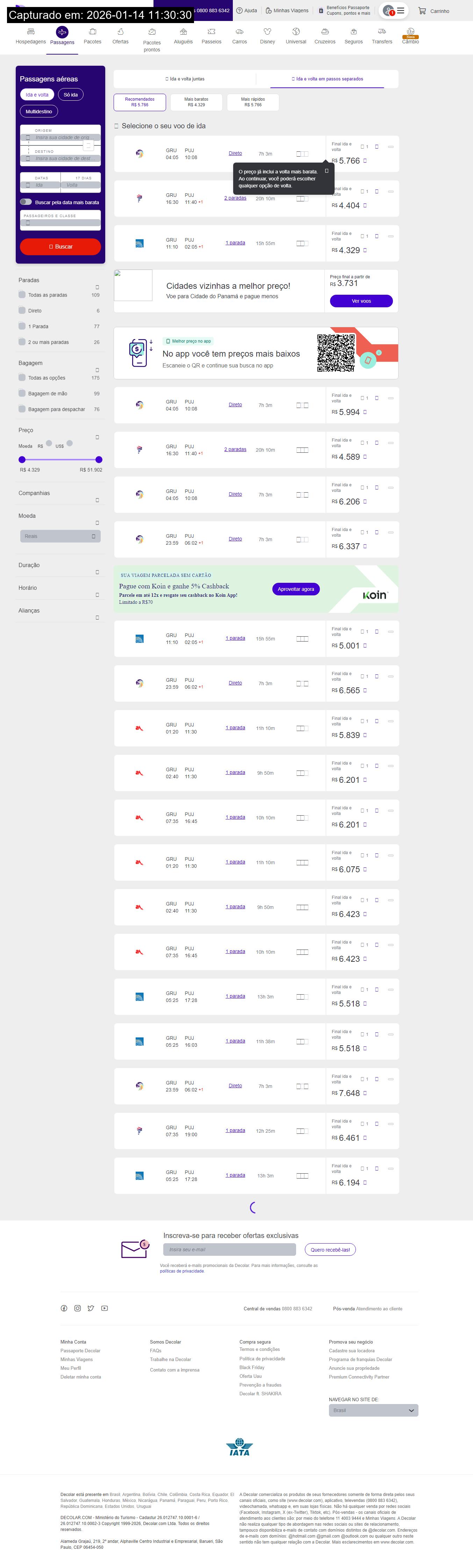Open the Carrinho shopping cart icon
Screen dimensions: 473x1568
click(x=422, y=11)
